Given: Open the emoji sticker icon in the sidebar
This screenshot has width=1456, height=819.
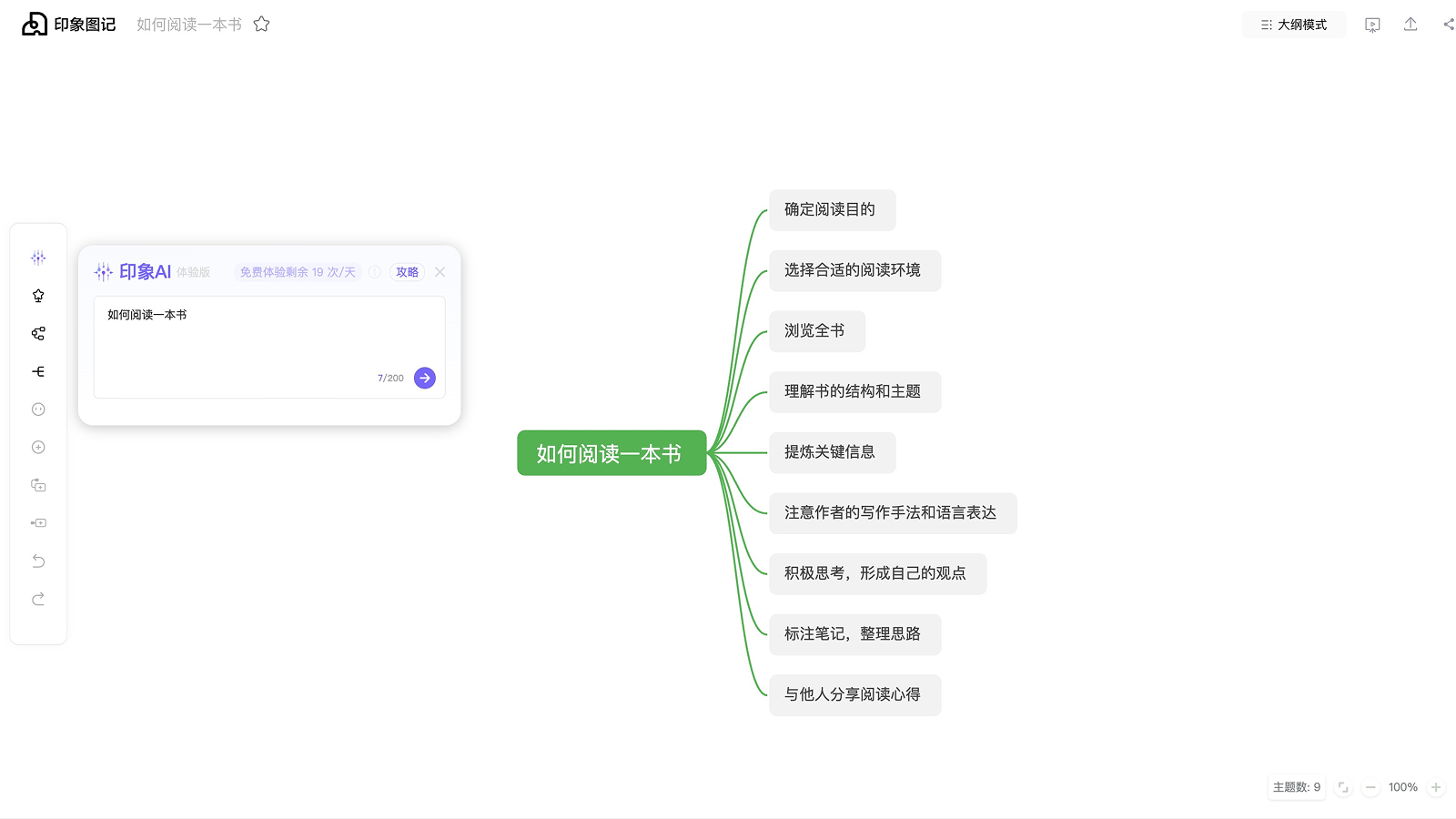Looking at the screenshot, I should [x=38, y=409].
